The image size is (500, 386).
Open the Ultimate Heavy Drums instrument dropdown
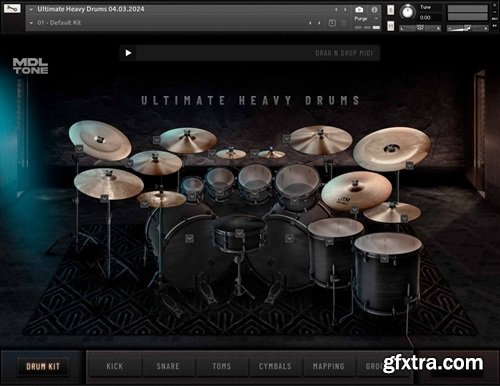pos(31,9)
